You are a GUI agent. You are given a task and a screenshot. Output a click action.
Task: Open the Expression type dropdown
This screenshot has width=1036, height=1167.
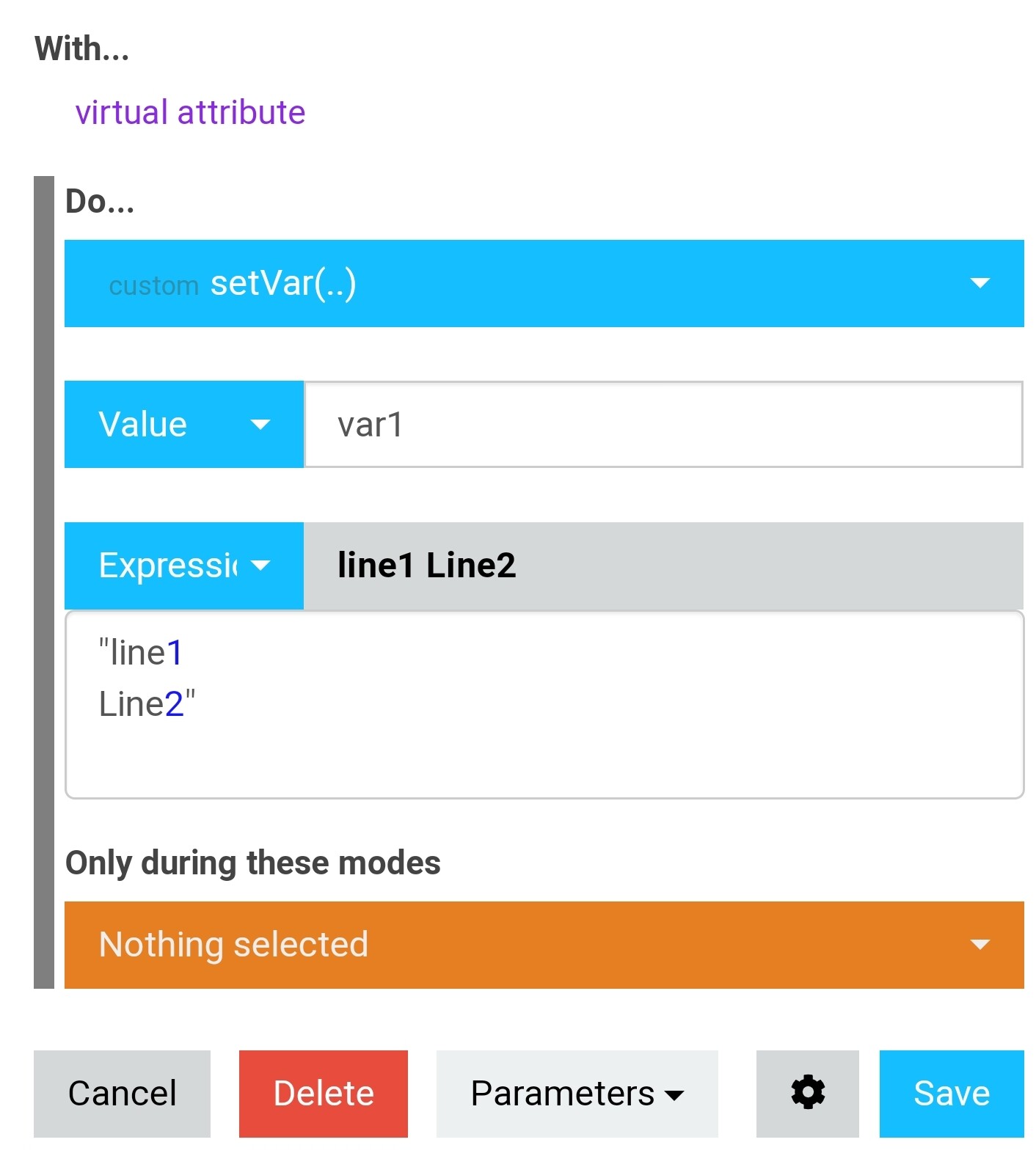pos(184,566)
